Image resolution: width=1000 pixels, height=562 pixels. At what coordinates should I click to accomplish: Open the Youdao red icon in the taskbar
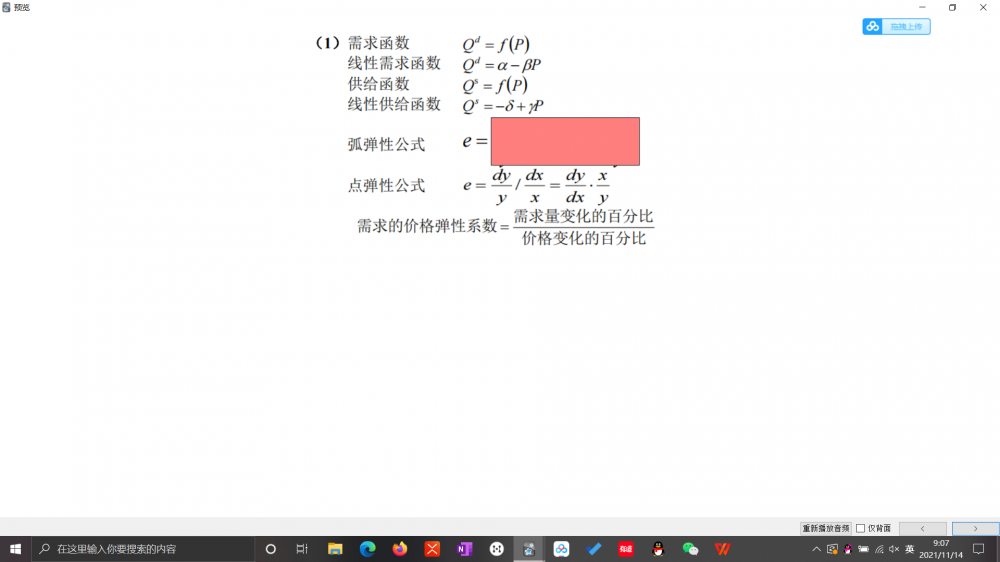(x=626, y=549)
